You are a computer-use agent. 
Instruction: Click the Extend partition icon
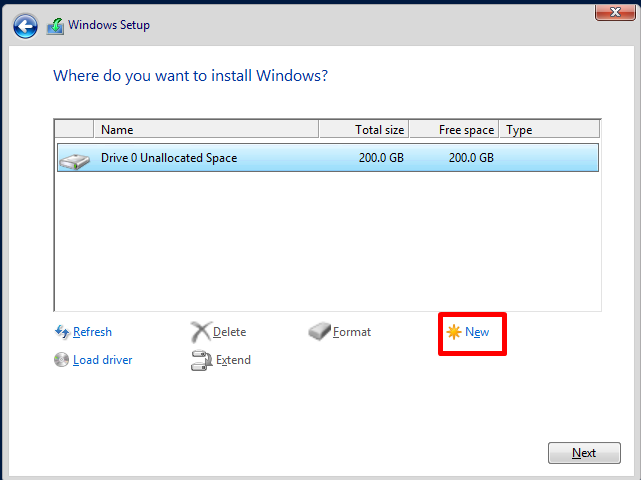pos(200,360)
